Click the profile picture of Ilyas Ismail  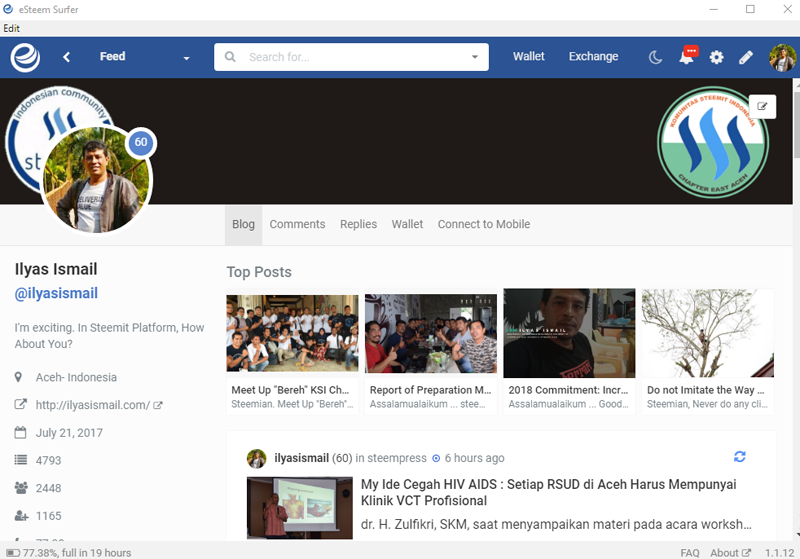(97, 181)
